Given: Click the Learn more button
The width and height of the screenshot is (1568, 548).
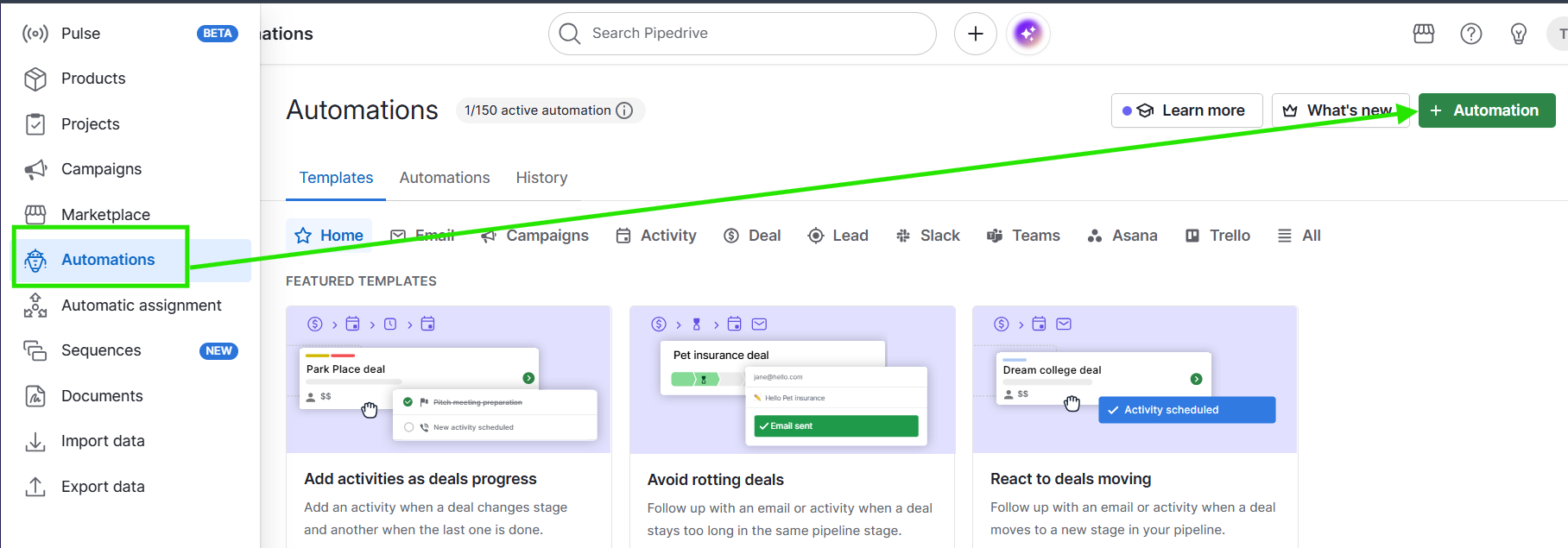Looking at the screenshot, I should (1186, 110).
